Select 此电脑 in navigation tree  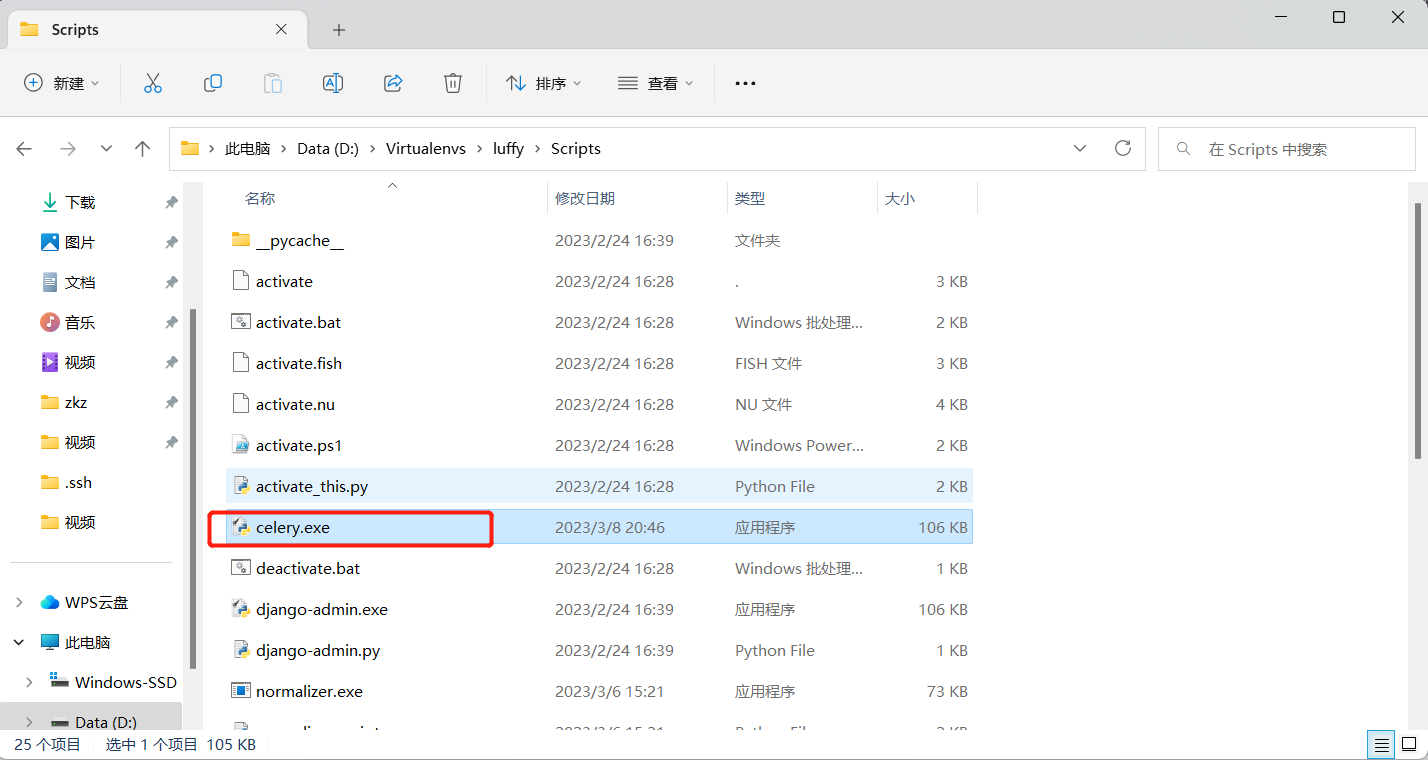coord(88,642)
